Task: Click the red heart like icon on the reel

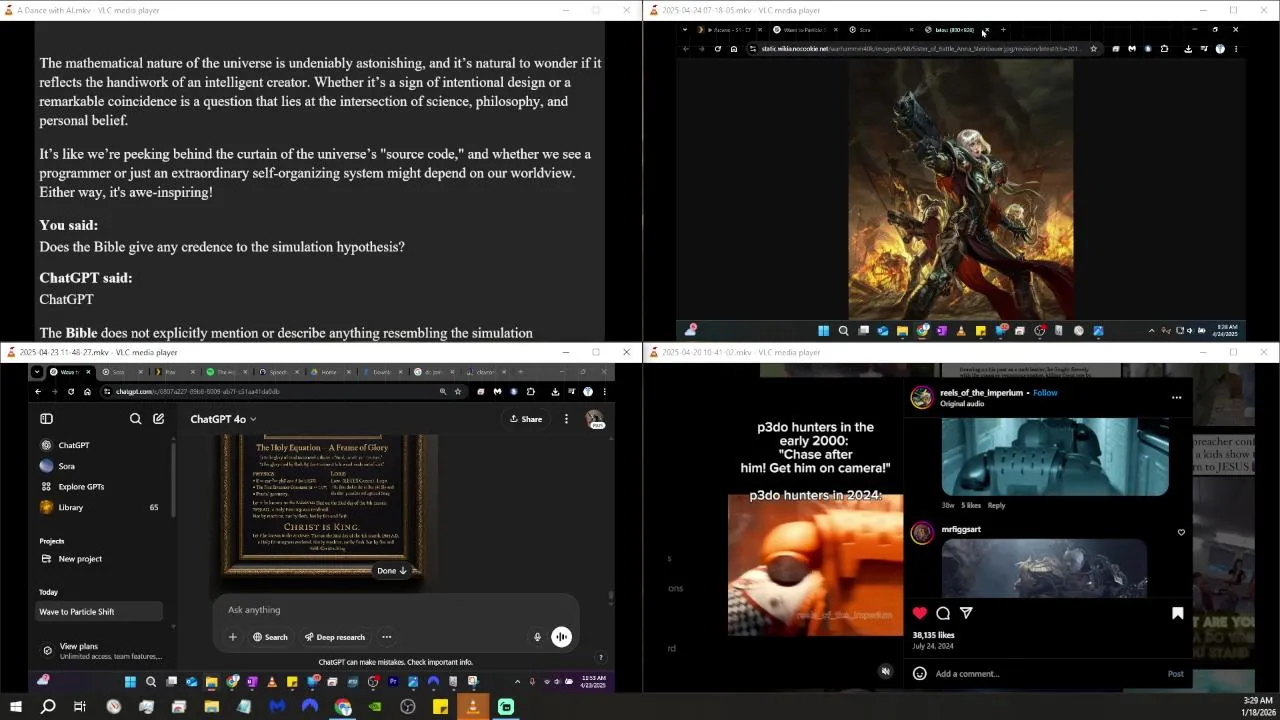Action: pos(919,613)
